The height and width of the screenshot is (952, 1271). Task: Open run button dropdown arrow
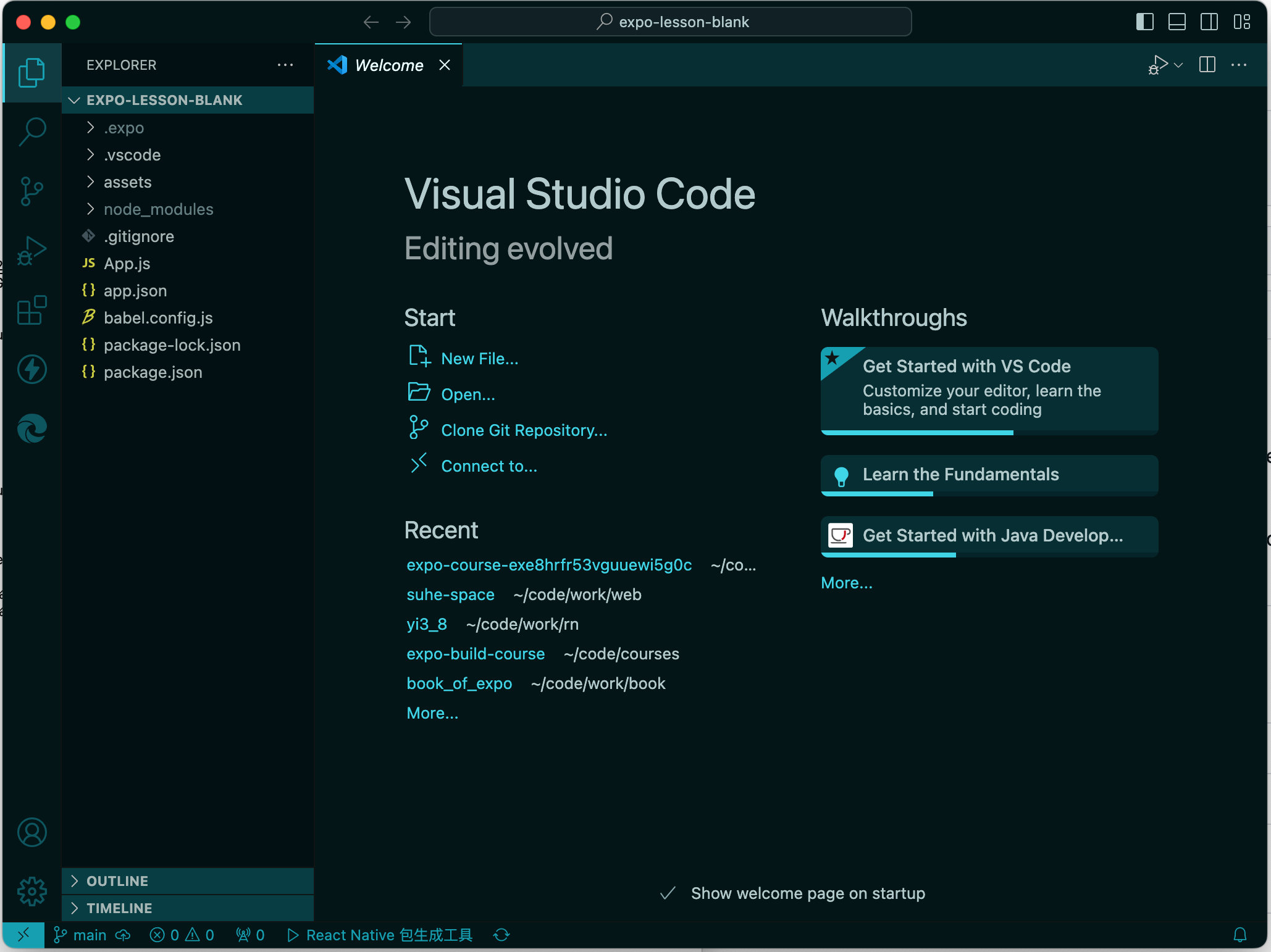point(1178,65)
